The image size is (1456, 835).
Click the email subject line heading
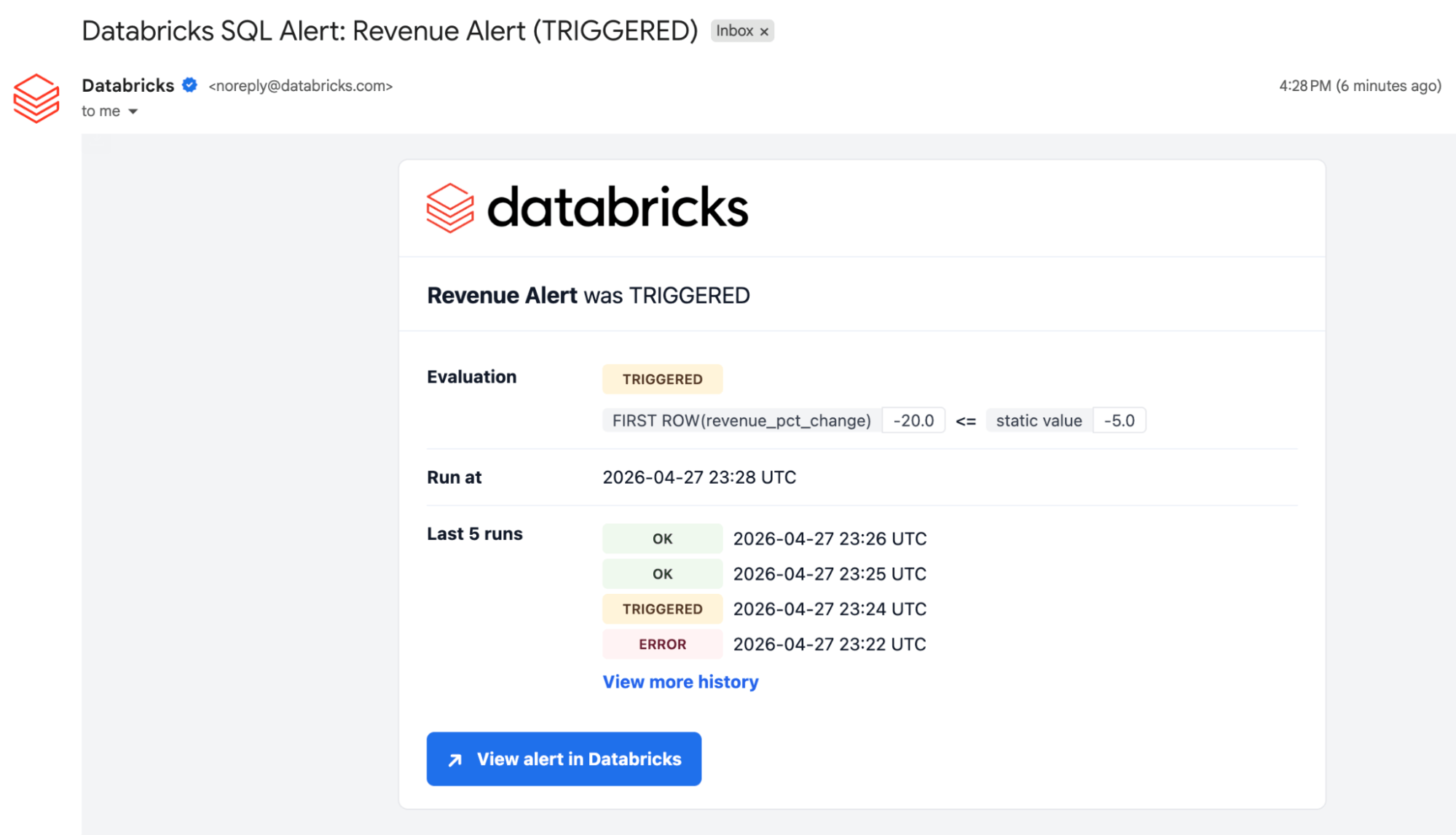click(x=390, y=31)
